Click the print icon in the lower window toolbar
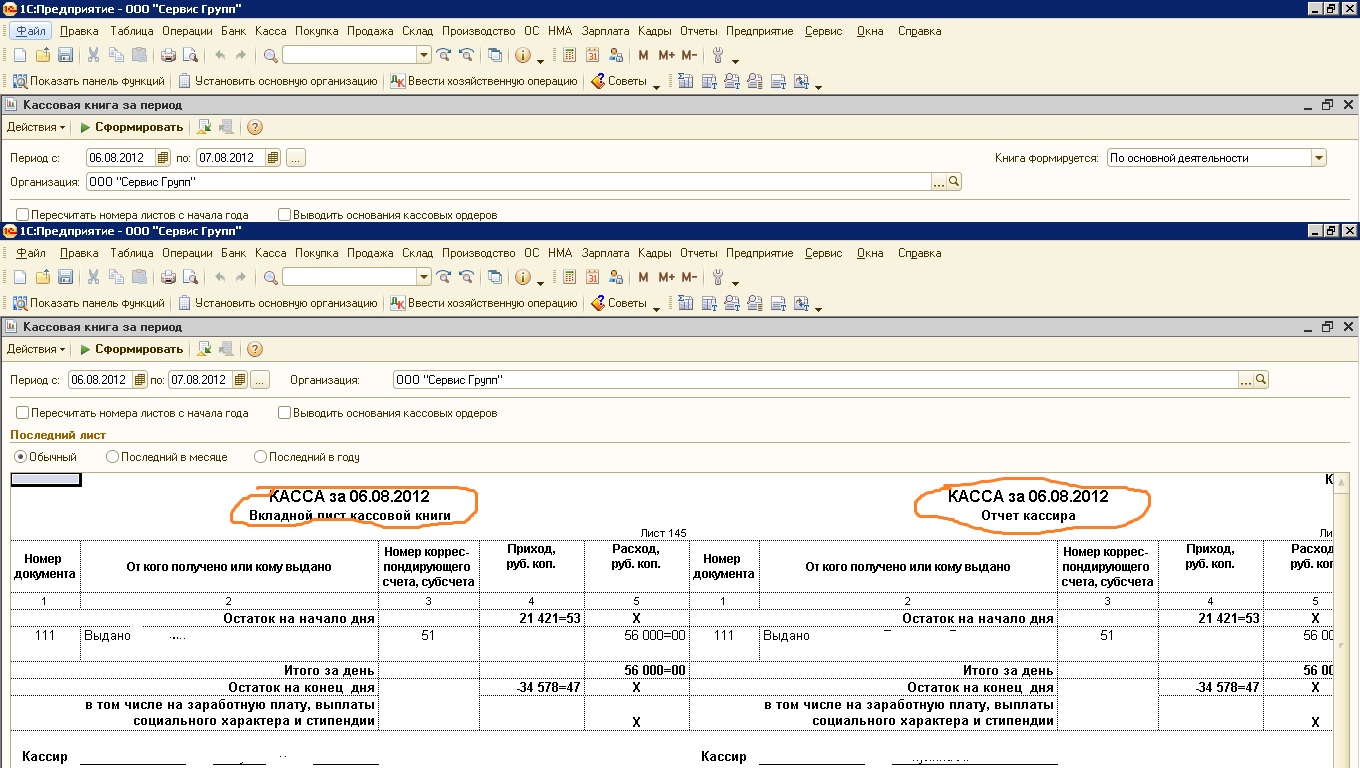 (x=168, y=277)
